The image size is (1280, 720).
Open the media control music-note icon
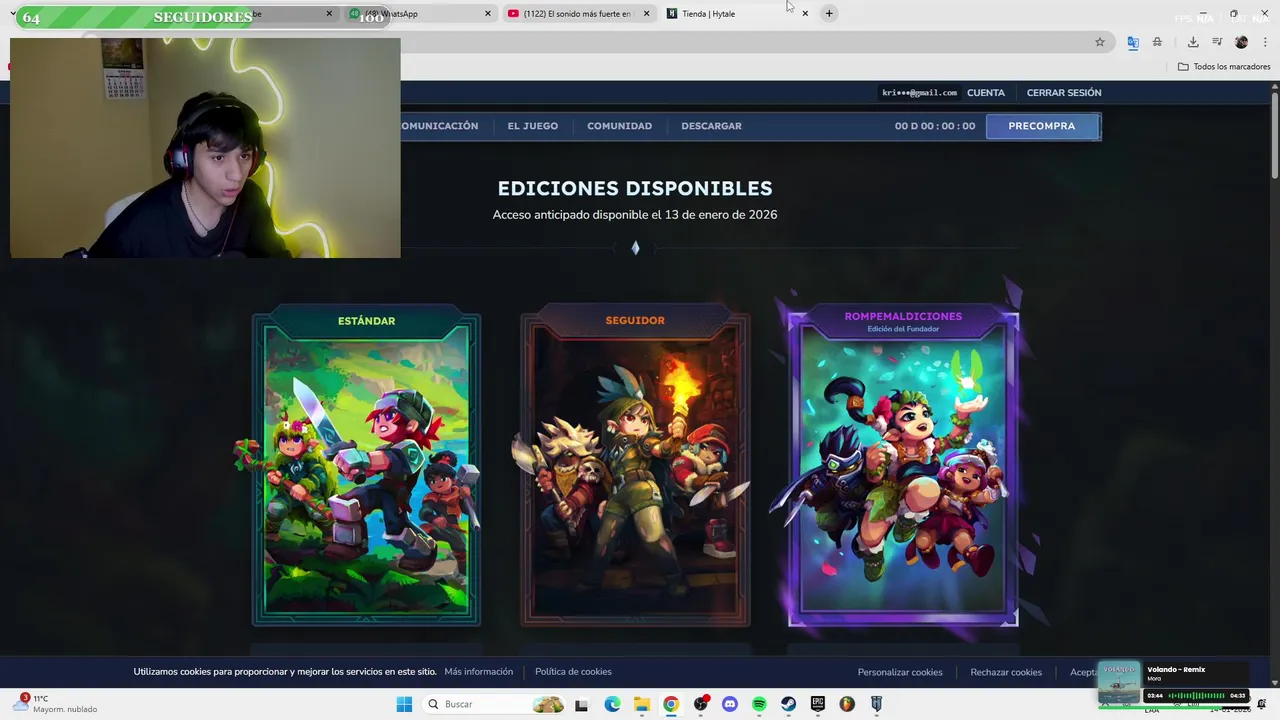coord(1217,42)
